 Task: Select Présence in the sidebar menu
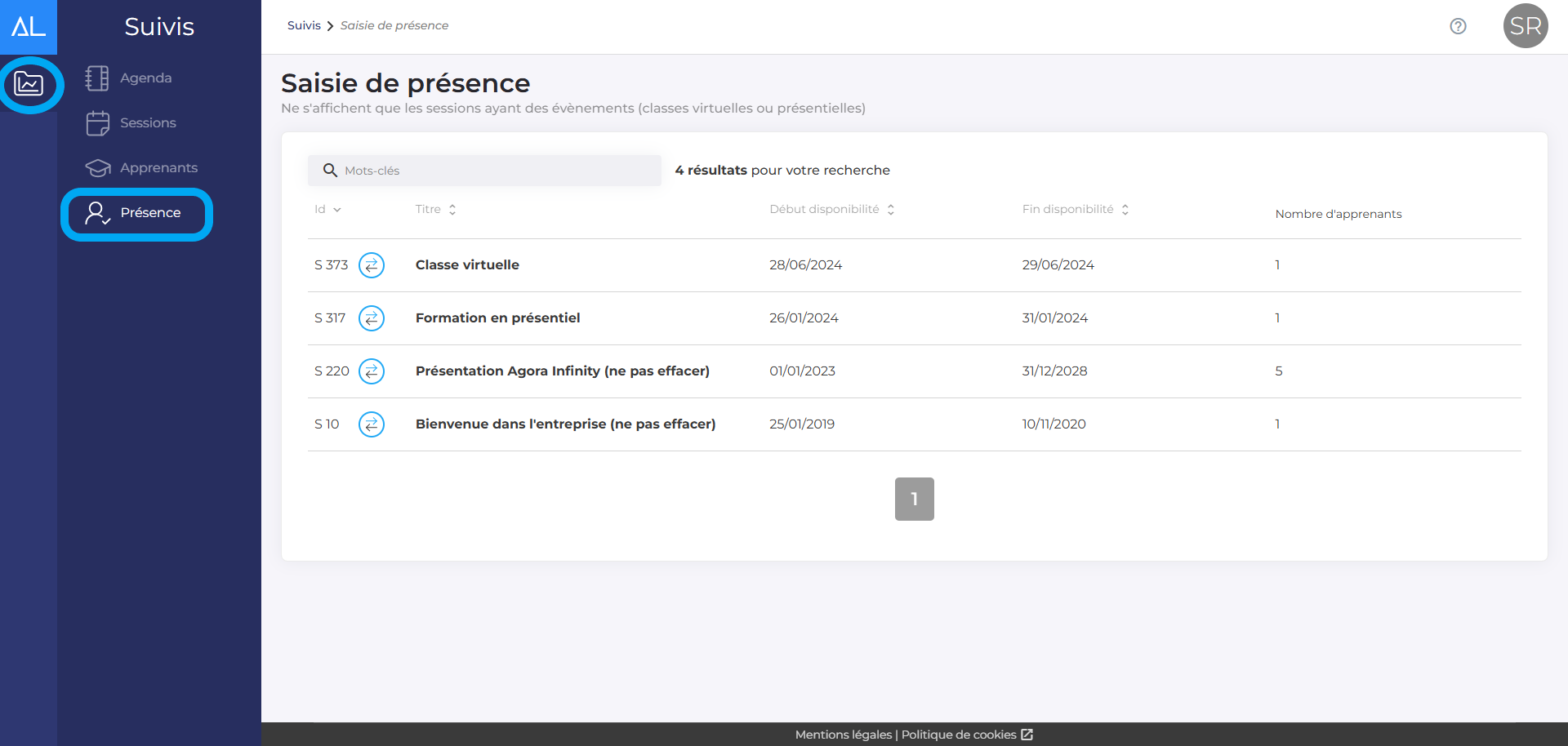pos(150,212)
